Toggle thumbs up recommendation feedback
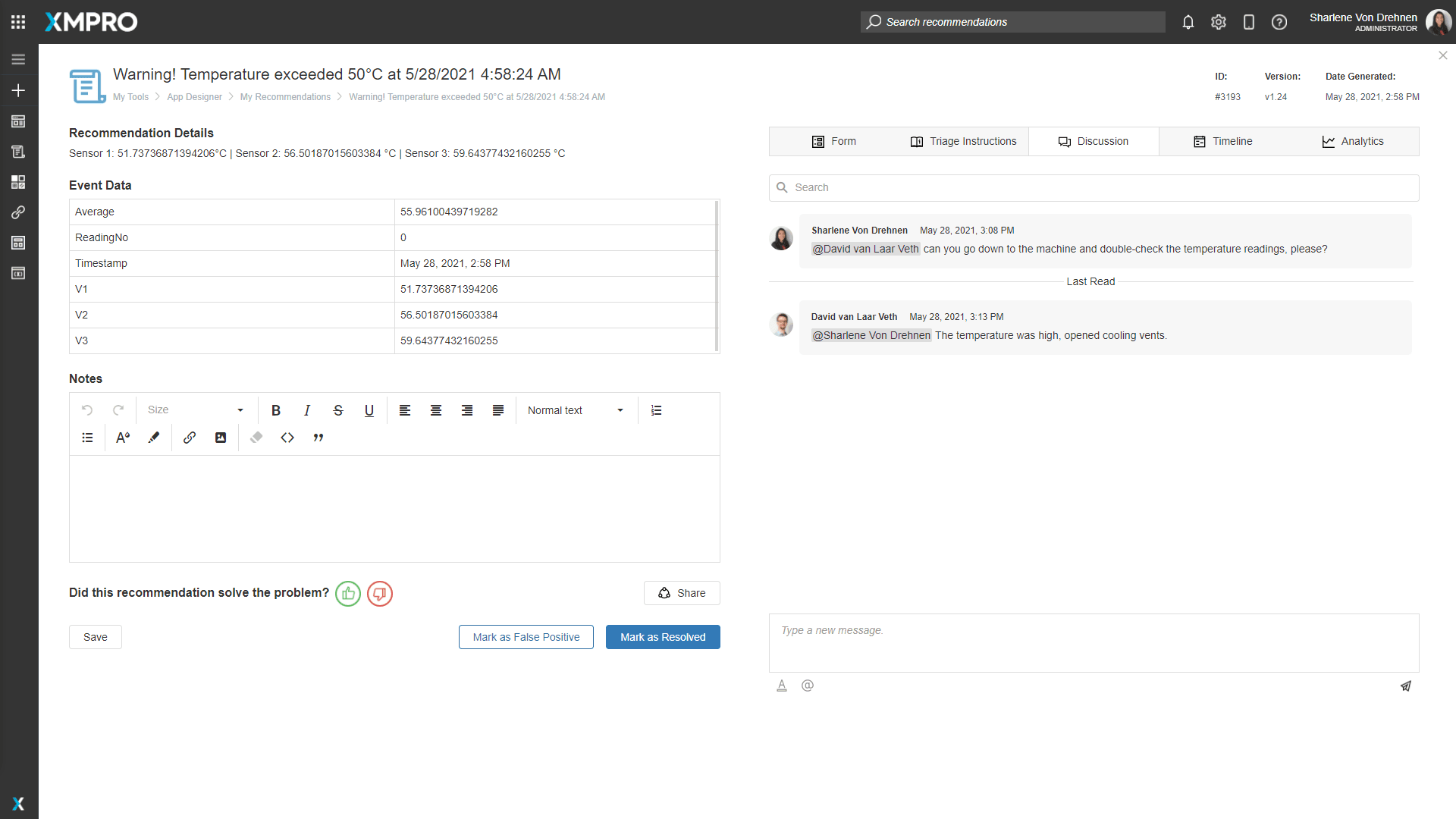This screenshot has width=1456, height=819. click(348, 593)
